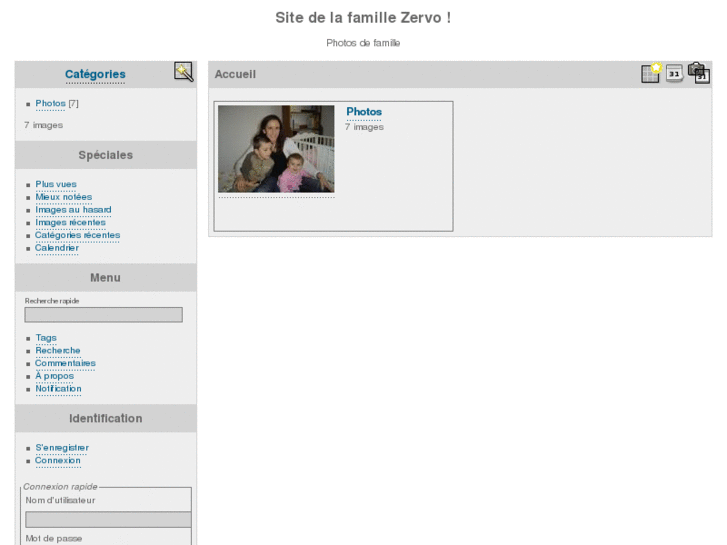
Task: Focus the Nom d'utilisateur field
Action: coord(108,519)
